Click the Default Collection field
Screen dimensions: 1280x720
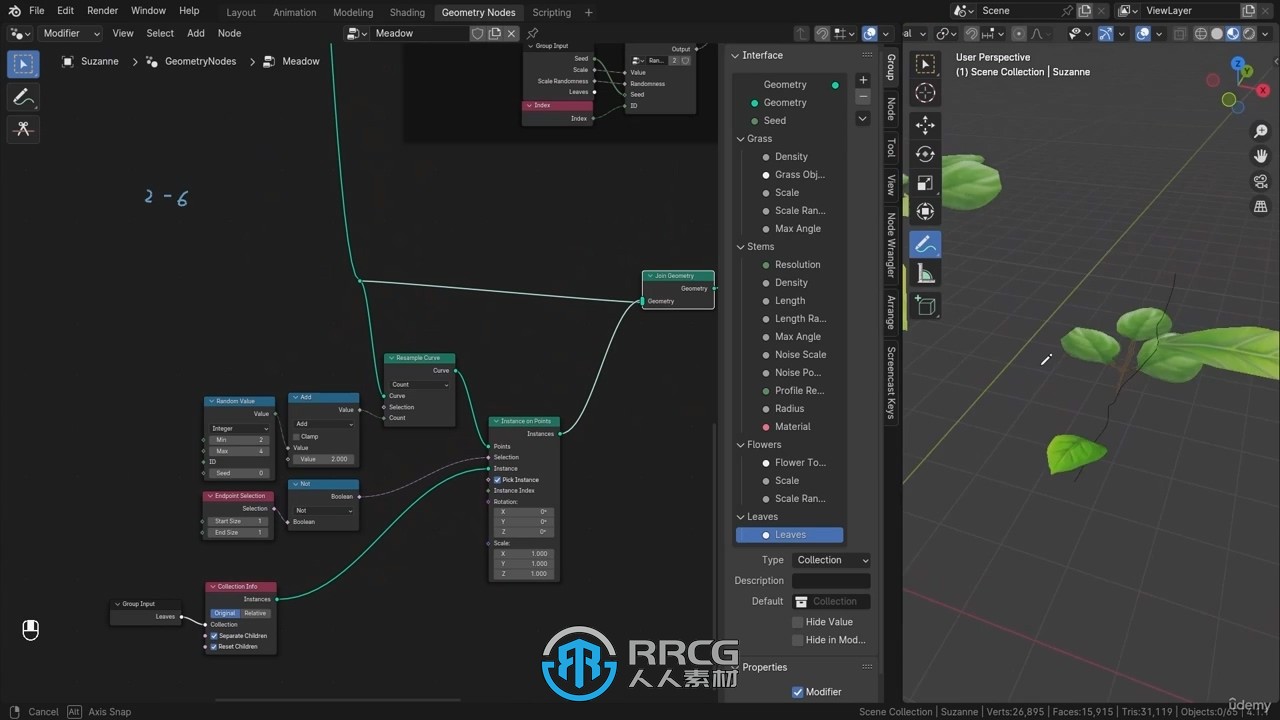[x=831, y=602]
